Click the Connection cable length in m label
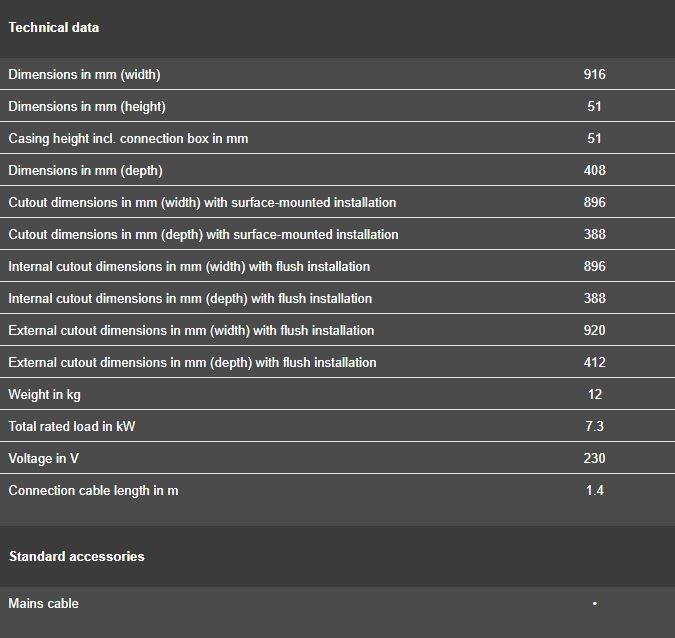This screenshot has width=675, height=638. tap(93, 490)
